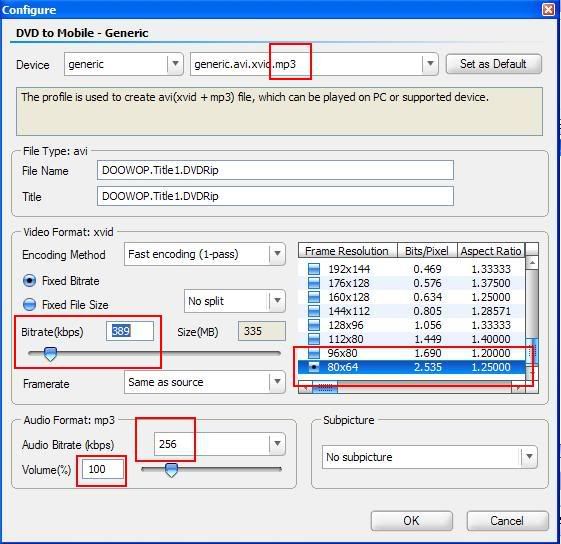Select the 144x112 resolution icon
This screenshot has width=561, height=544.
click(314, 311)
